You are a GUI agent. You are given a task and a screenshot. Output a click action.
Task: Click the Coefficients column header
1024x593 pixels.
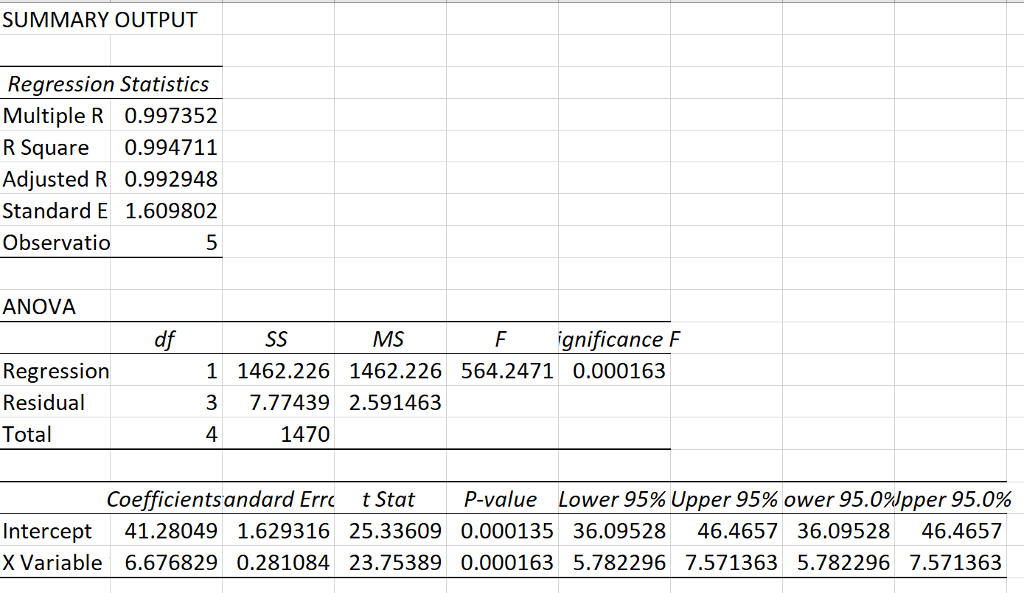pos(165,499)
